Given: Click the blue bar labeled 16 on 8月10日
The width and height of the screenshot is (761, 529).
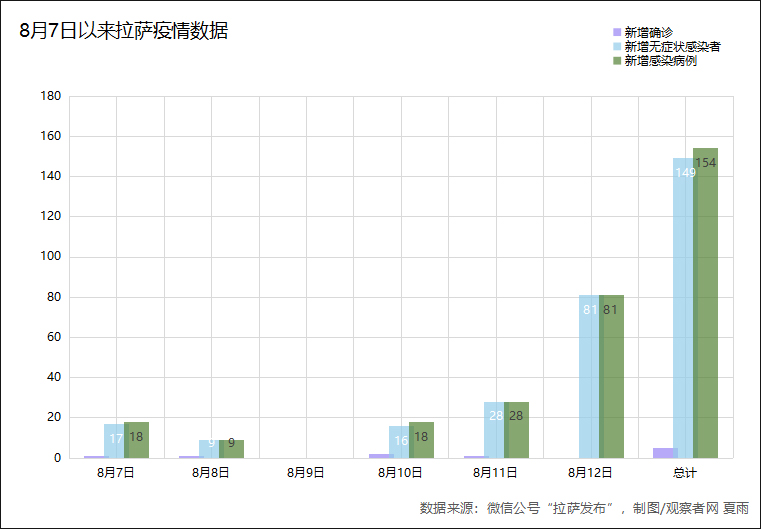Looking at the screenshot, I should coord(399,442).
